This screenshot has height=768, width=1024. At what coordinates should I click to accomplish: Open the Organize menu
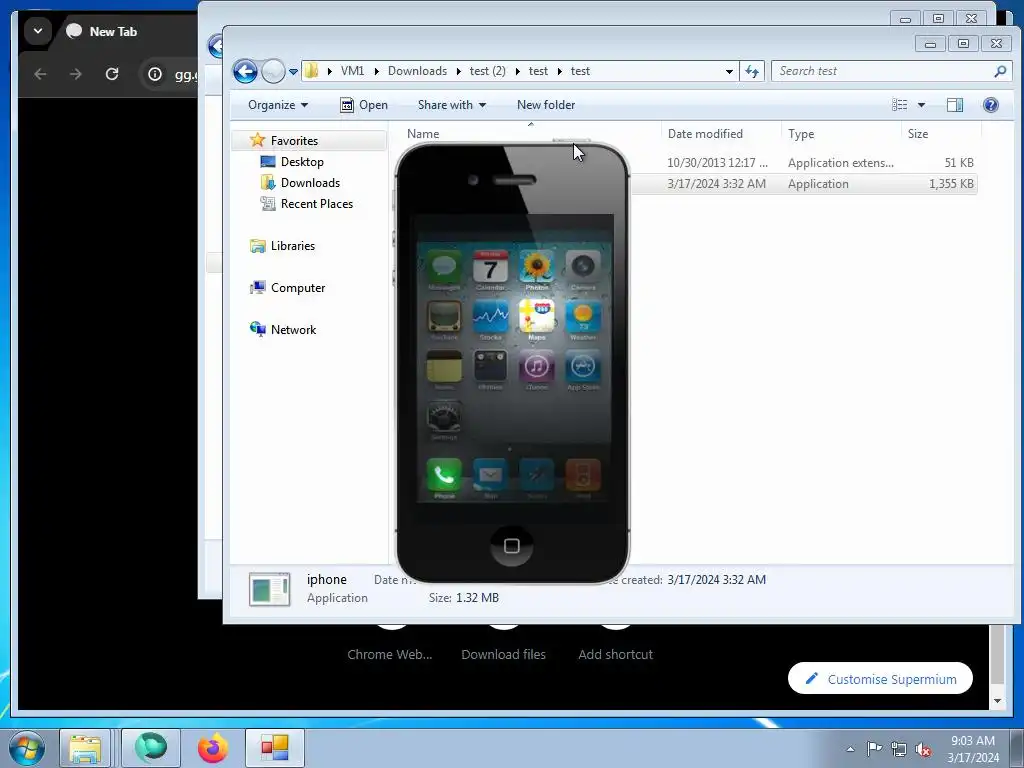tap(278, 105)
